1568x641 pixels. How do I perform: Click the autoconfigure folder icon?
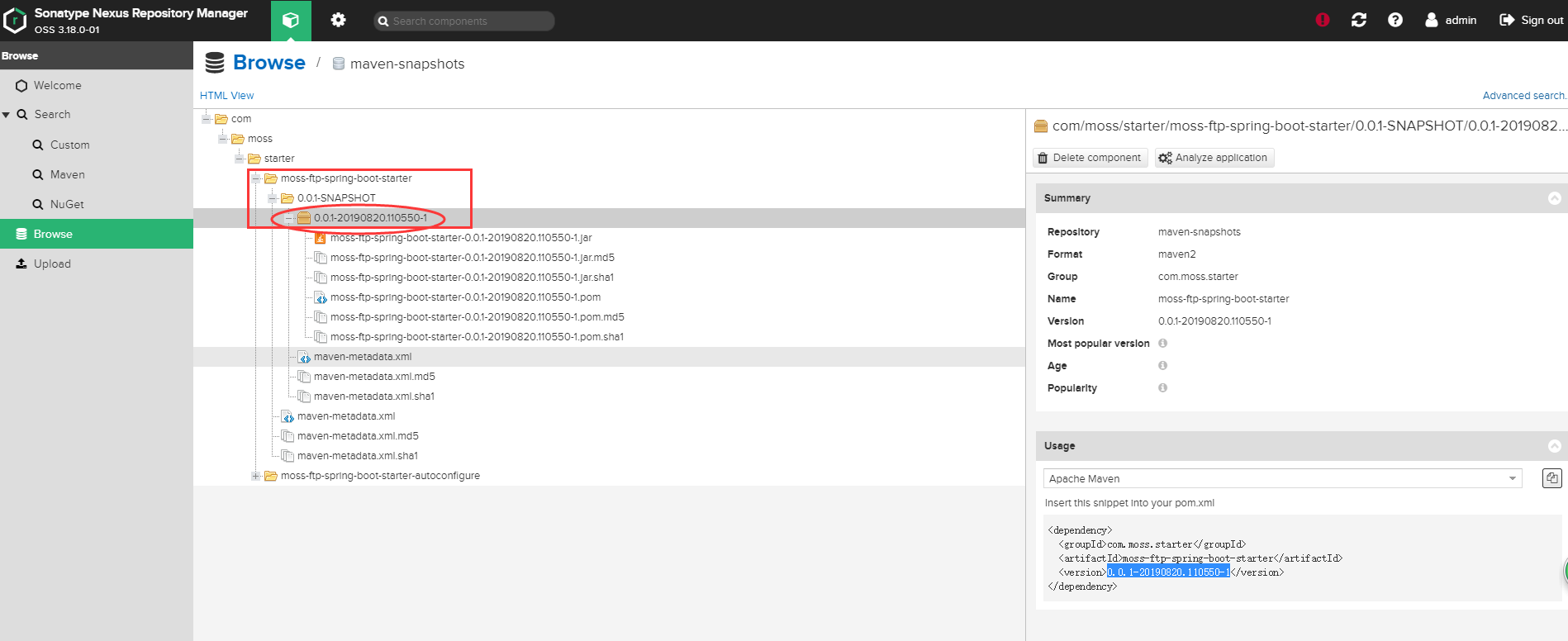271,476
